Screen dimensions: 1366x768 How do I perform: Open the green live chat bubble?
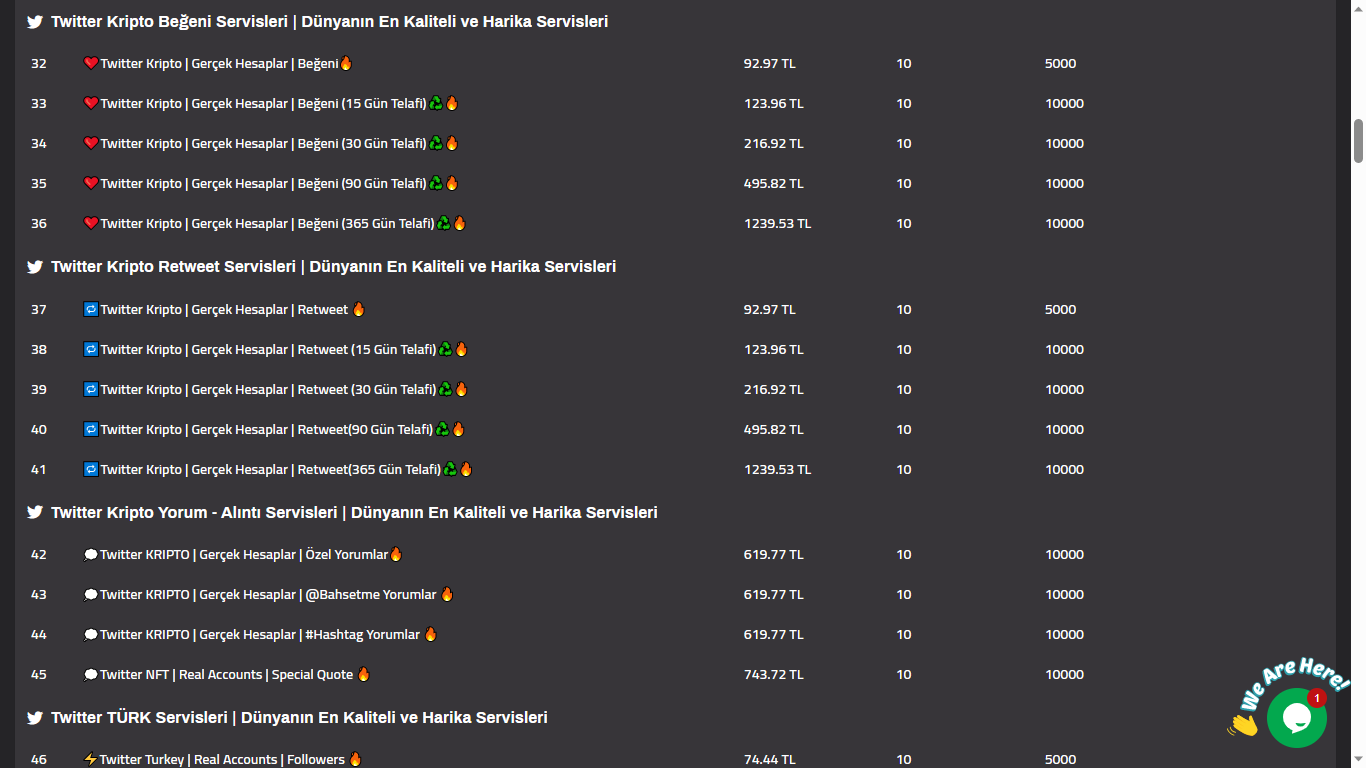[x=1296, y=717]
